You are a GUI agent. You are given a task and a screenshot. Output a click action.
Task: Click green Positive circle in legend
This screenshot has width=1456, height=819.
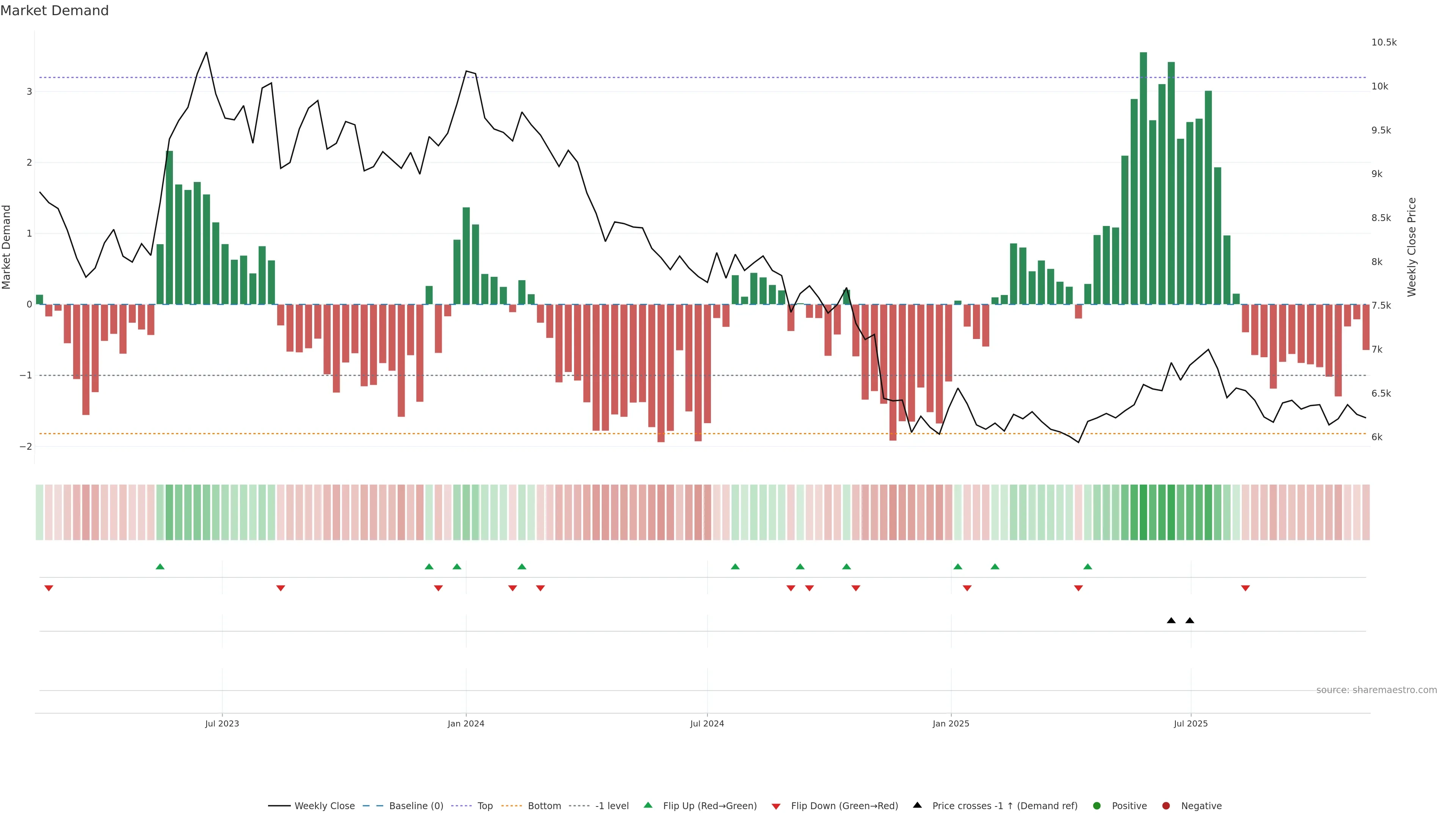coord(1097,806)
